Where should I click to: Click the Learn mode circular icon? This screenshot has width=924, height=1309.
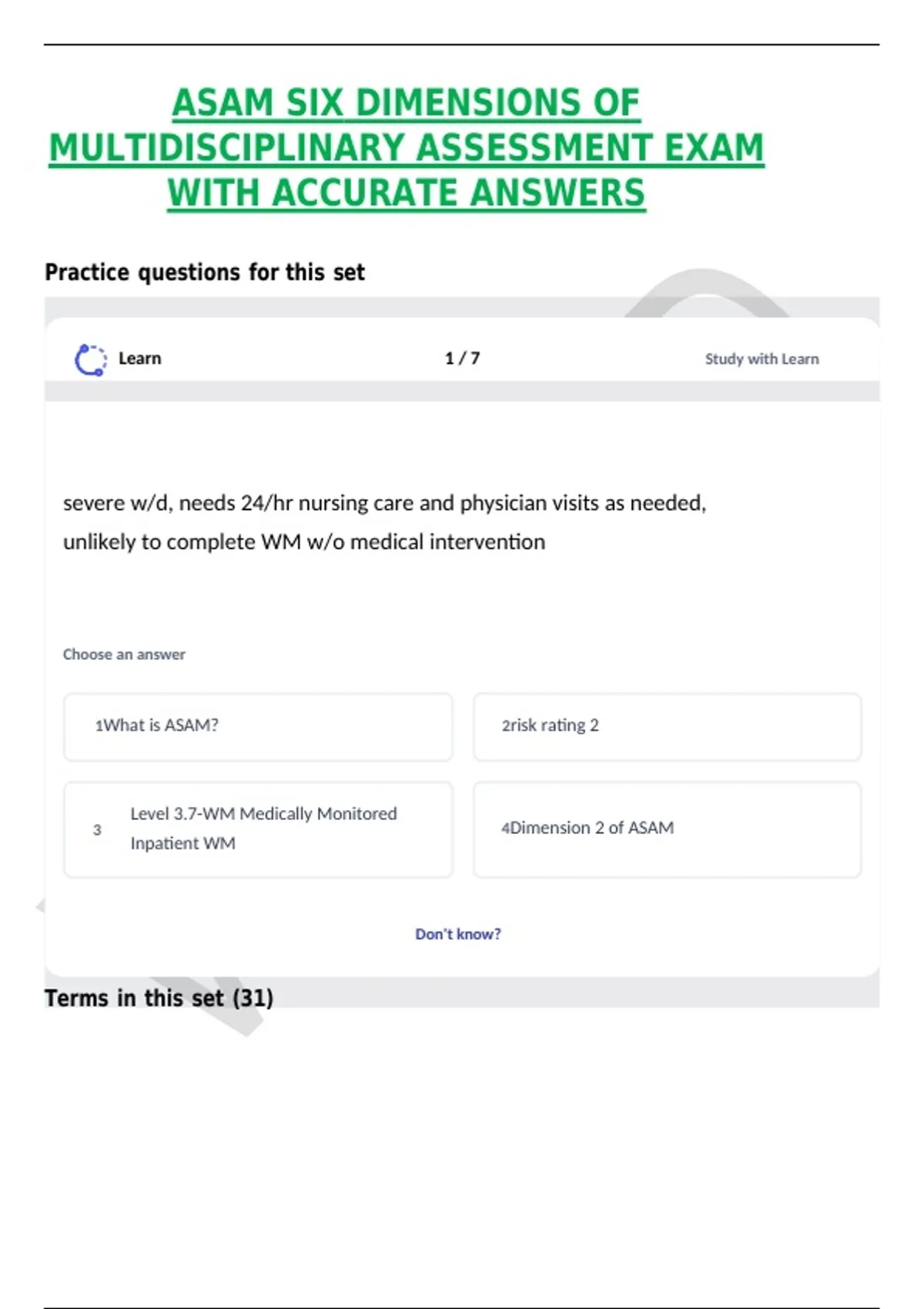tap(90, 360)
